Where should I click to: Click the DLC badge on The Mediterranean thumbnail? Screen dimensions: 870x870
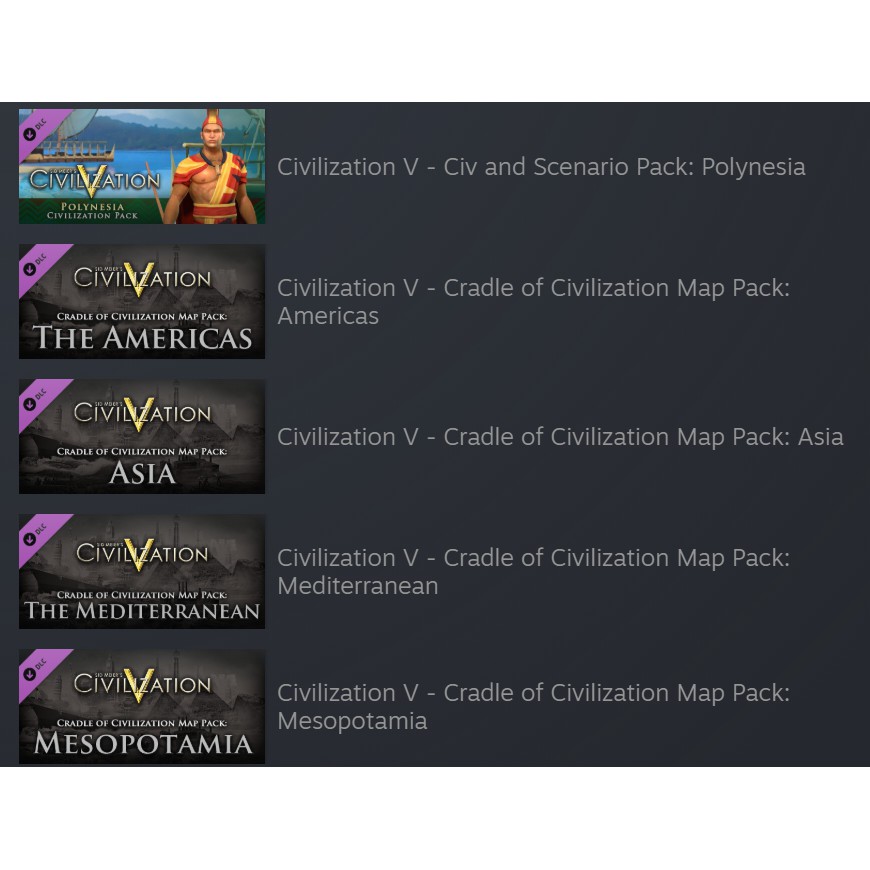tap(35, 534)
